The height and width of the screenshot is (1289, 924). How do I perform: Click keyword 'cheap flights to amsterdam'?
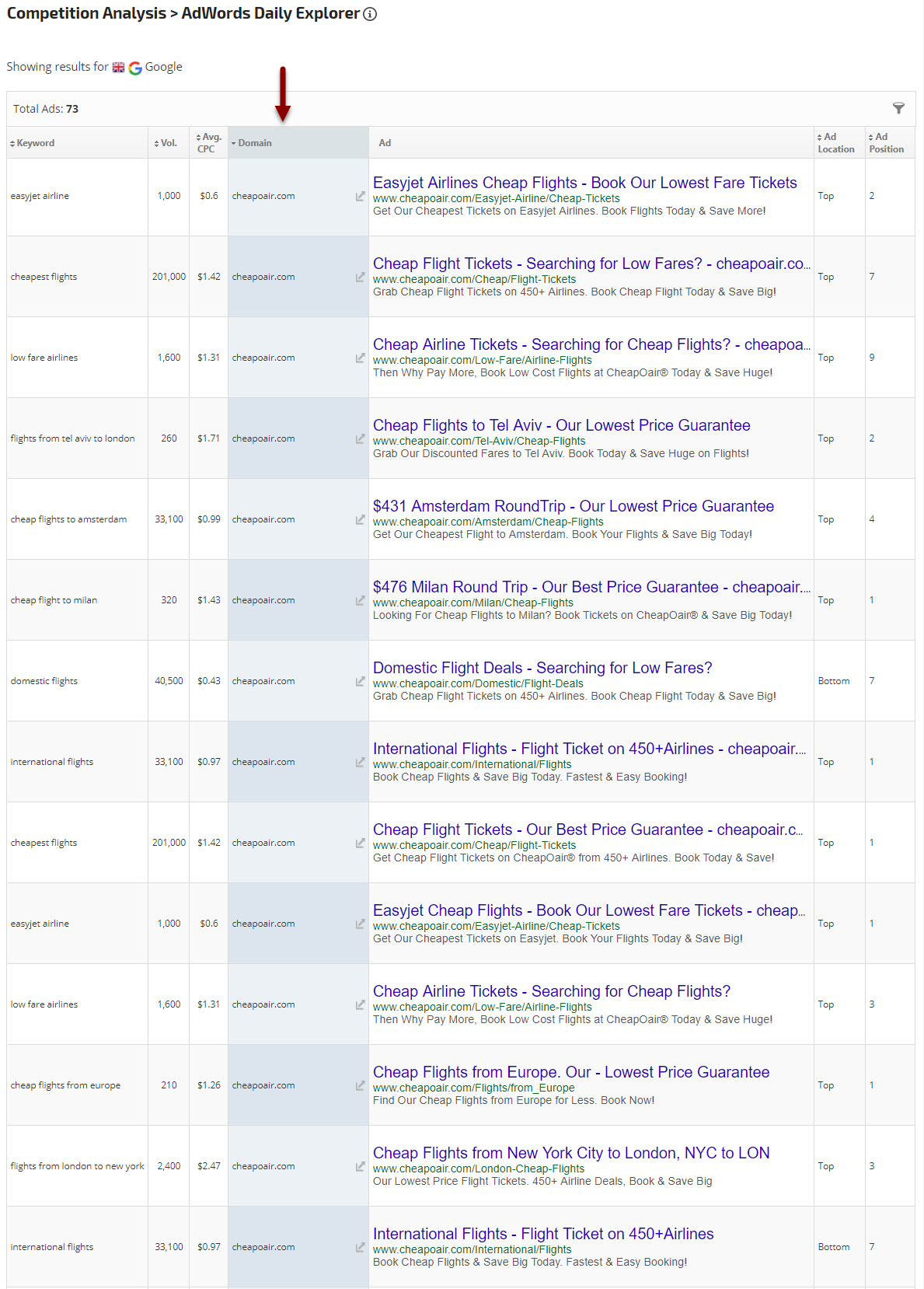[68, 519]
